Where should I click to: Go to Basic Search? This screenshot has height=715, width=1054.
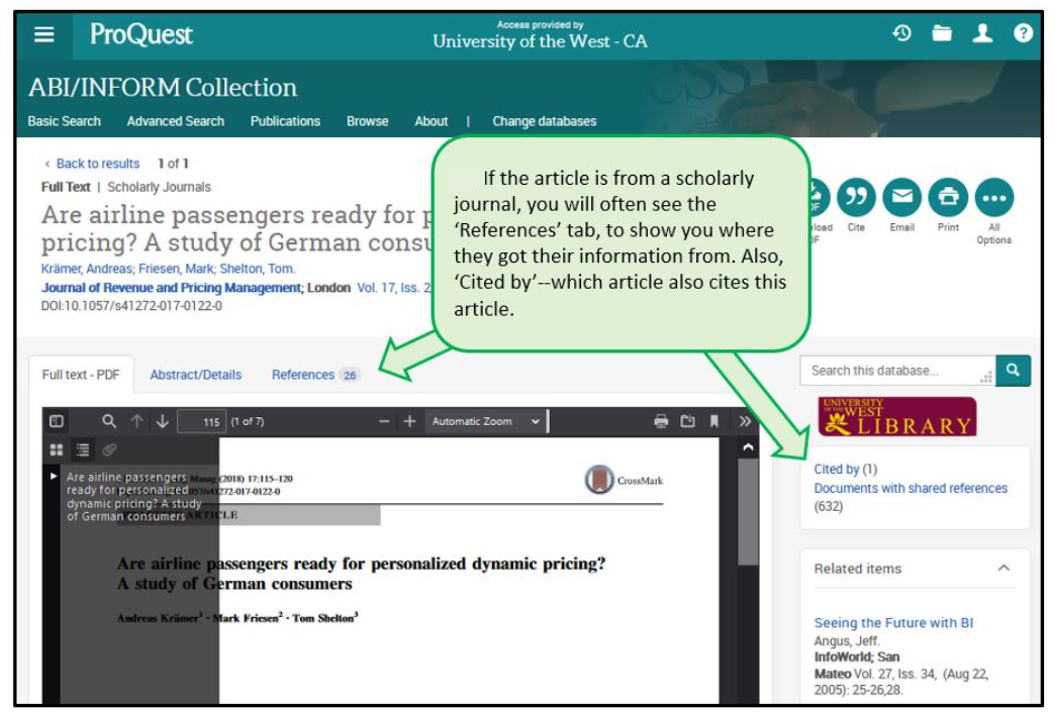tap(64, 121)
